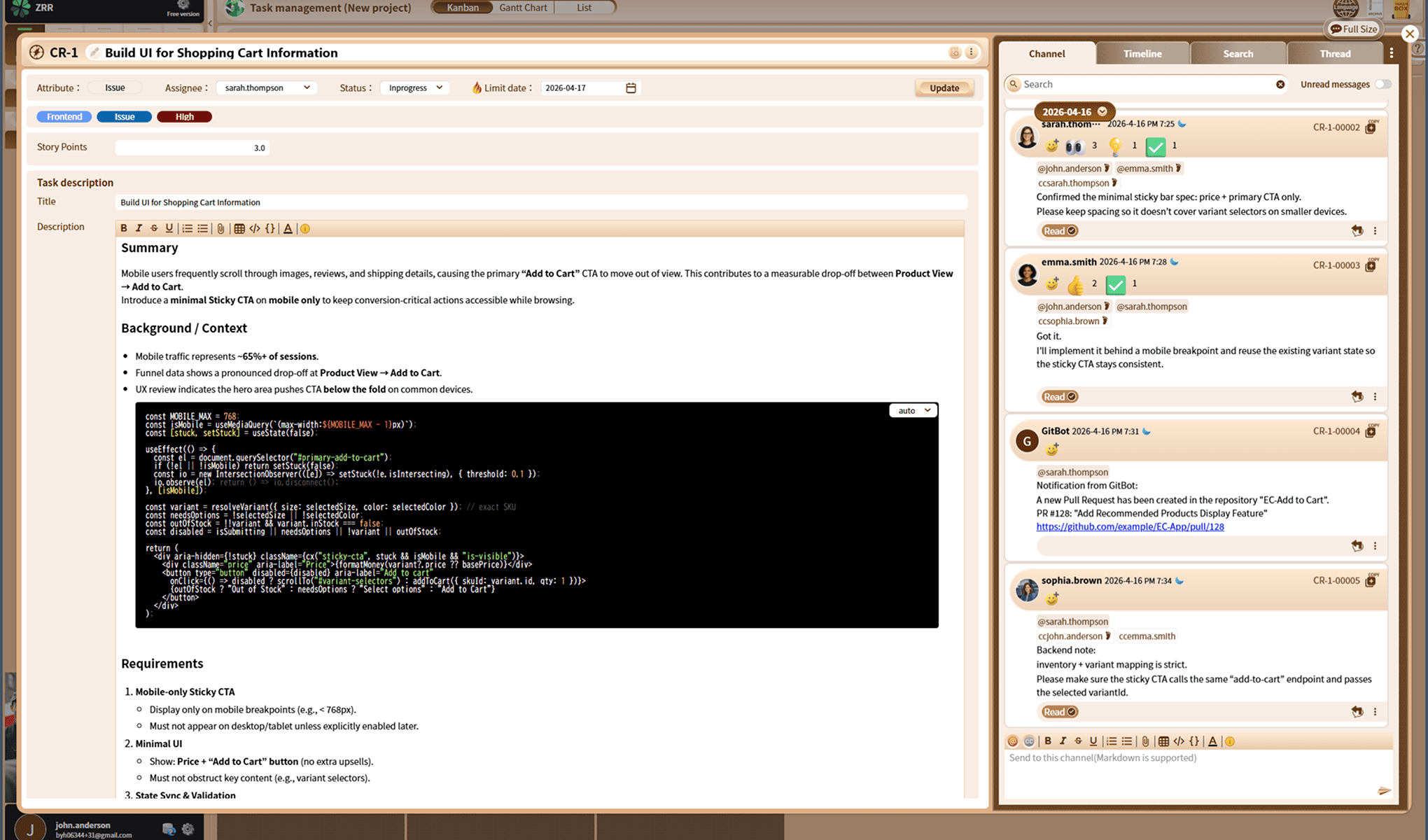Click the Full Size button
The height and width of the screenshot is (840, 1428).
click(1354, 29)
